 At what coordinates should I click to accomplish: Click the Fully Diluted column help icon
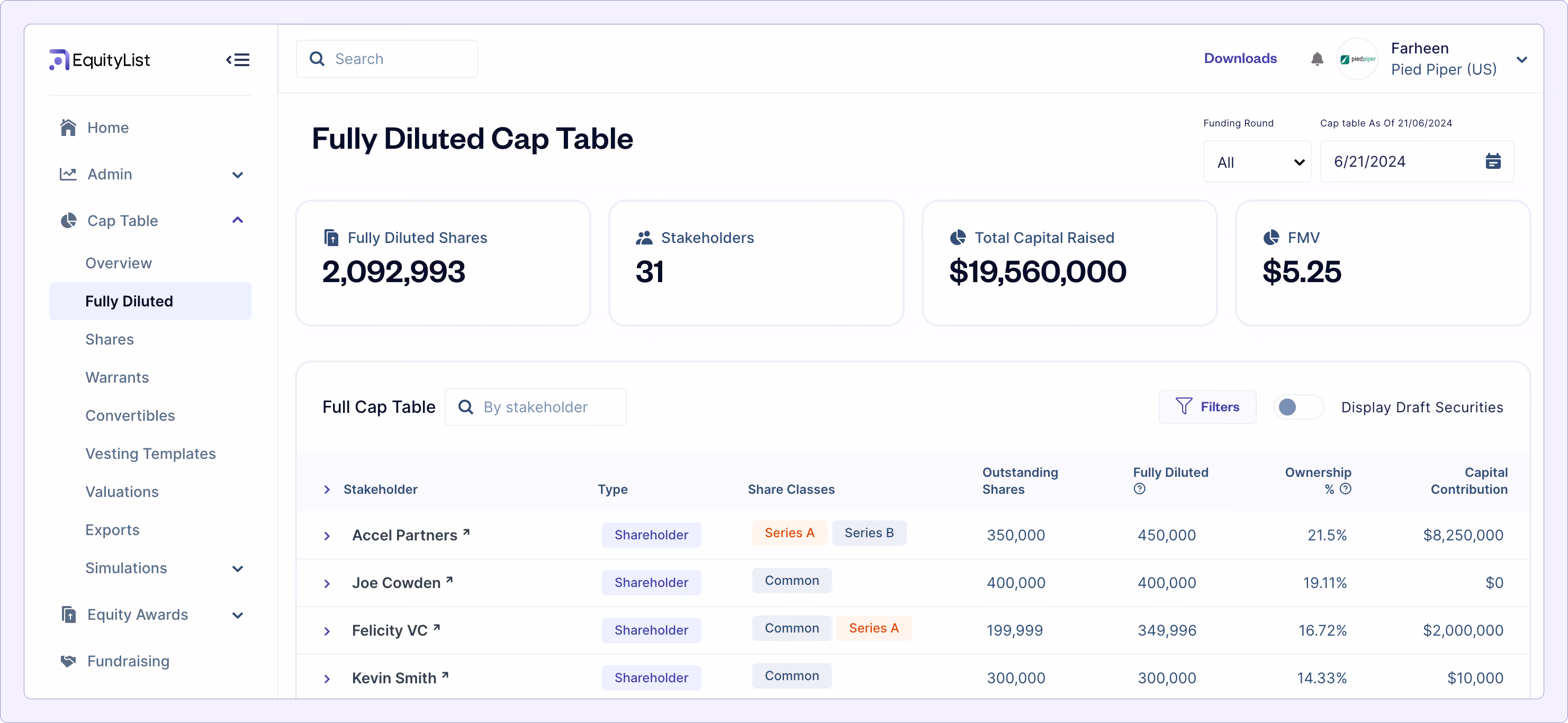(x=1140, y=489)
